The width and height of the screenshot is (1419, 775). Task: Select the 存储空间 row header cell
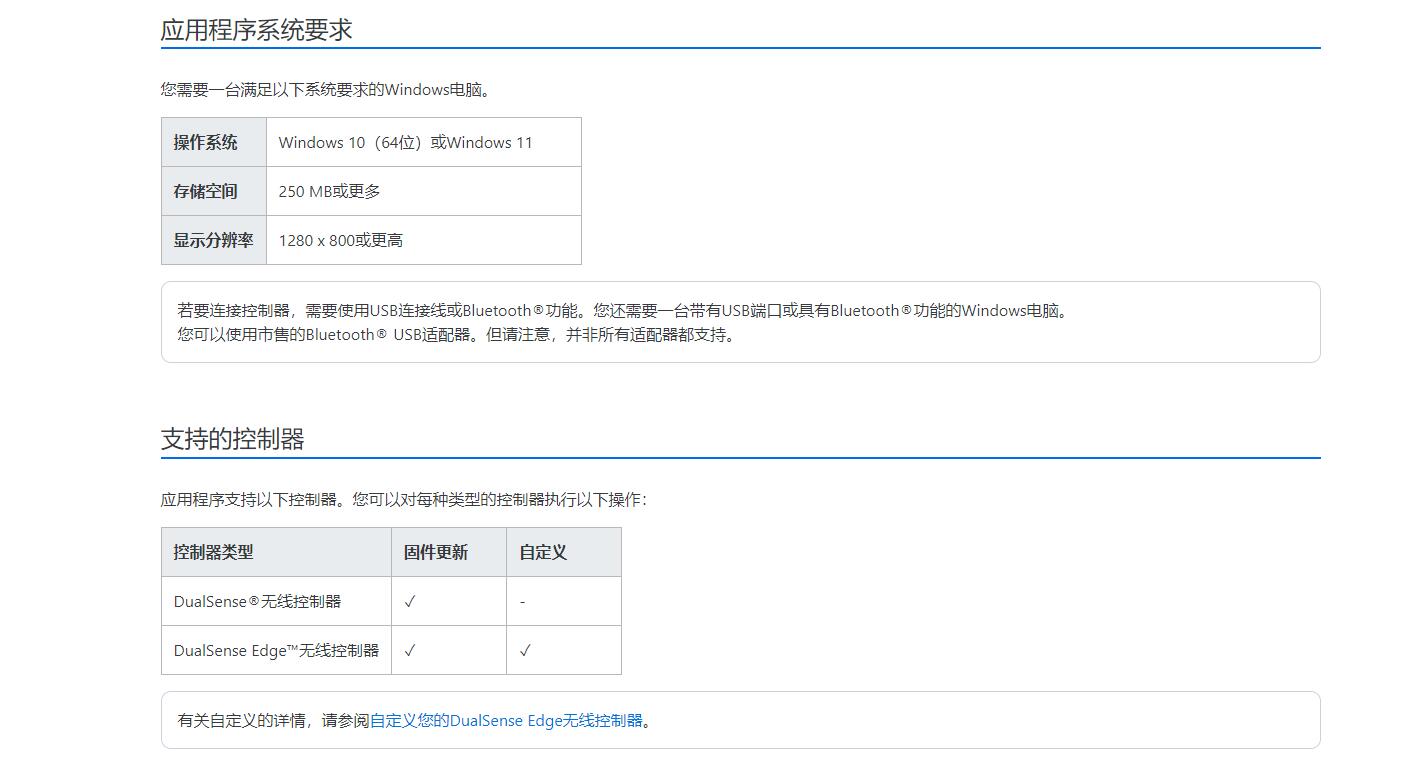tap(213, 191)
